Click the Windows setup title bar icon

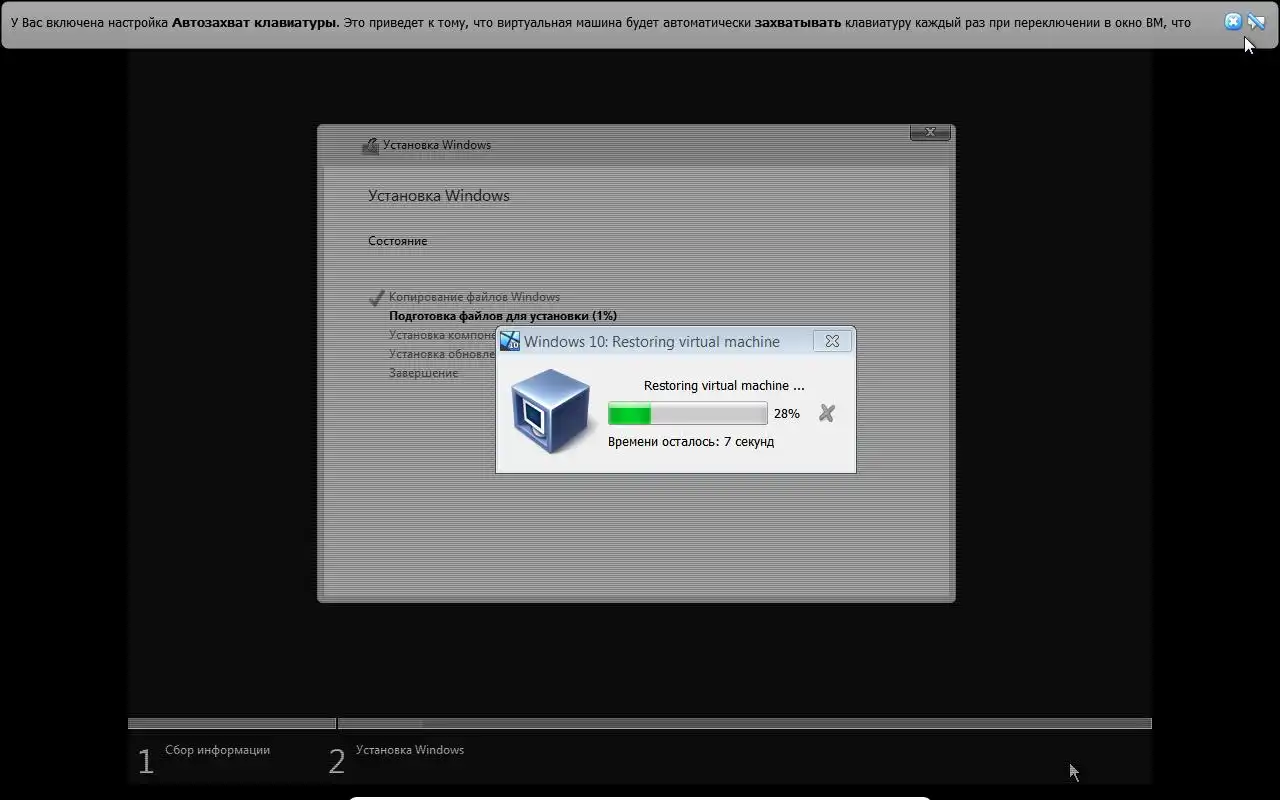click(370, 145)
